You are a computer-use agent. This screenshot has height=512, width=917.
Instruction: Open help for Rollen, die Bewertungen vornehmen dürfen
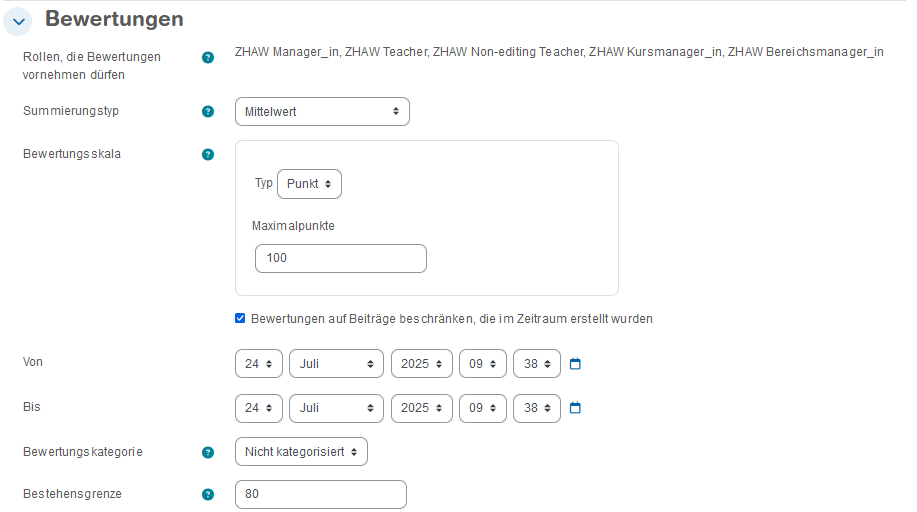coord(208,58)
